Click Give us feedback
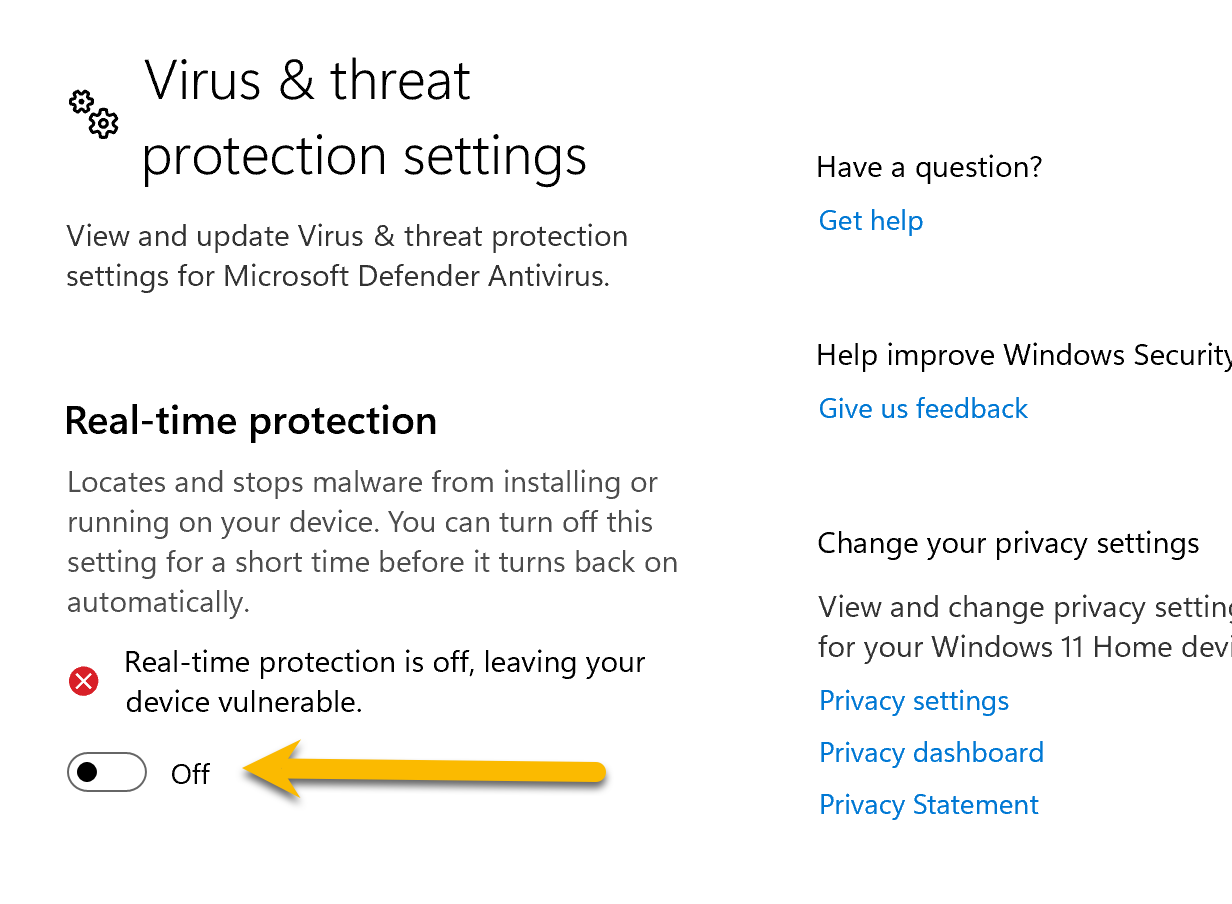Screen dimensions: 1232x904 click(x=922, y=408)
